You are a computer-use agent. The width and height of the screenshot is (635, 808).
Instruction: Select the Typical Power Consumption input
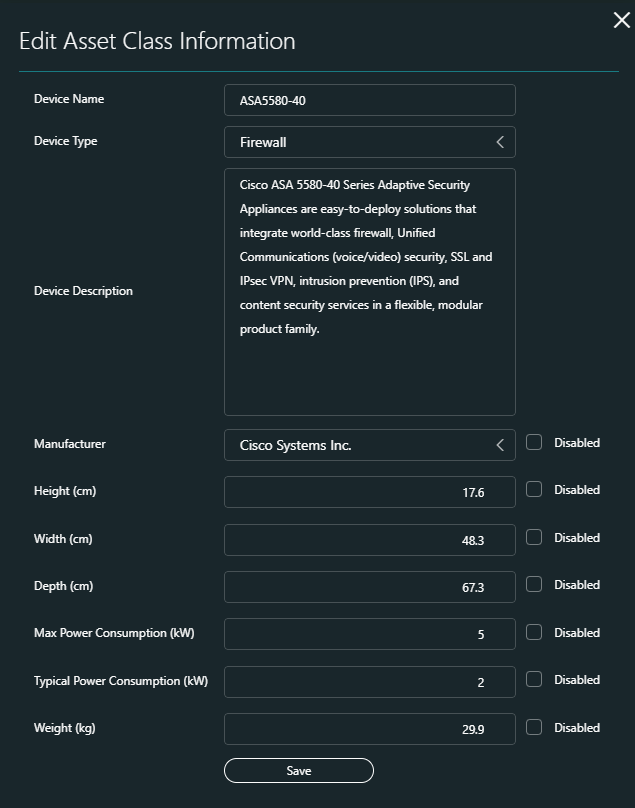(x=370, y=680)
